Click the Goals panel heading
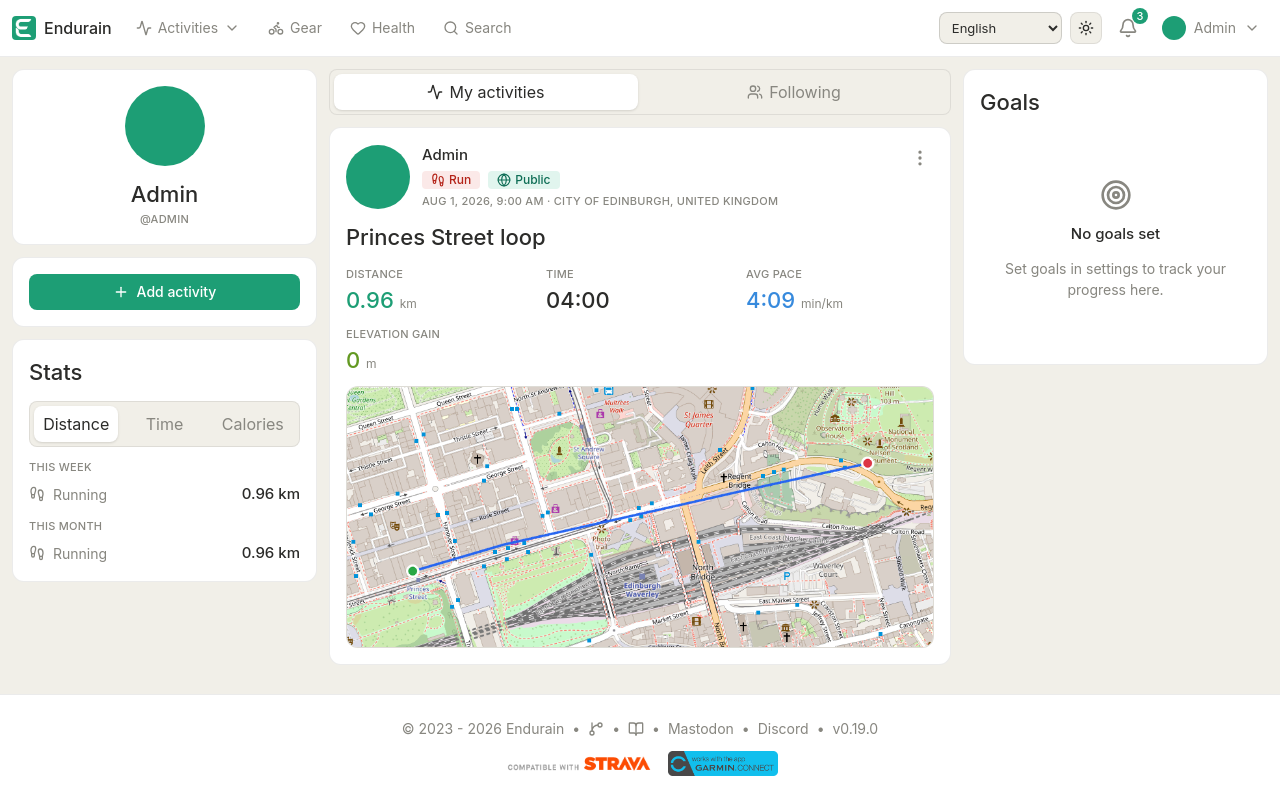The width and height of the screenshot is (1280, 800). point(1010,102)
